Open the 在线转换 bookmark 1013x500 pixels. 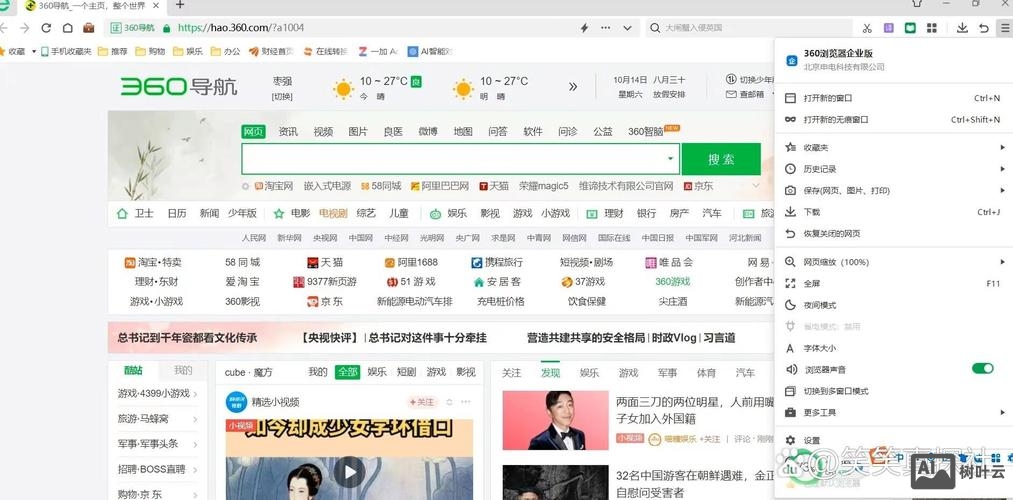pyautogui.click(x=326, y=51)
